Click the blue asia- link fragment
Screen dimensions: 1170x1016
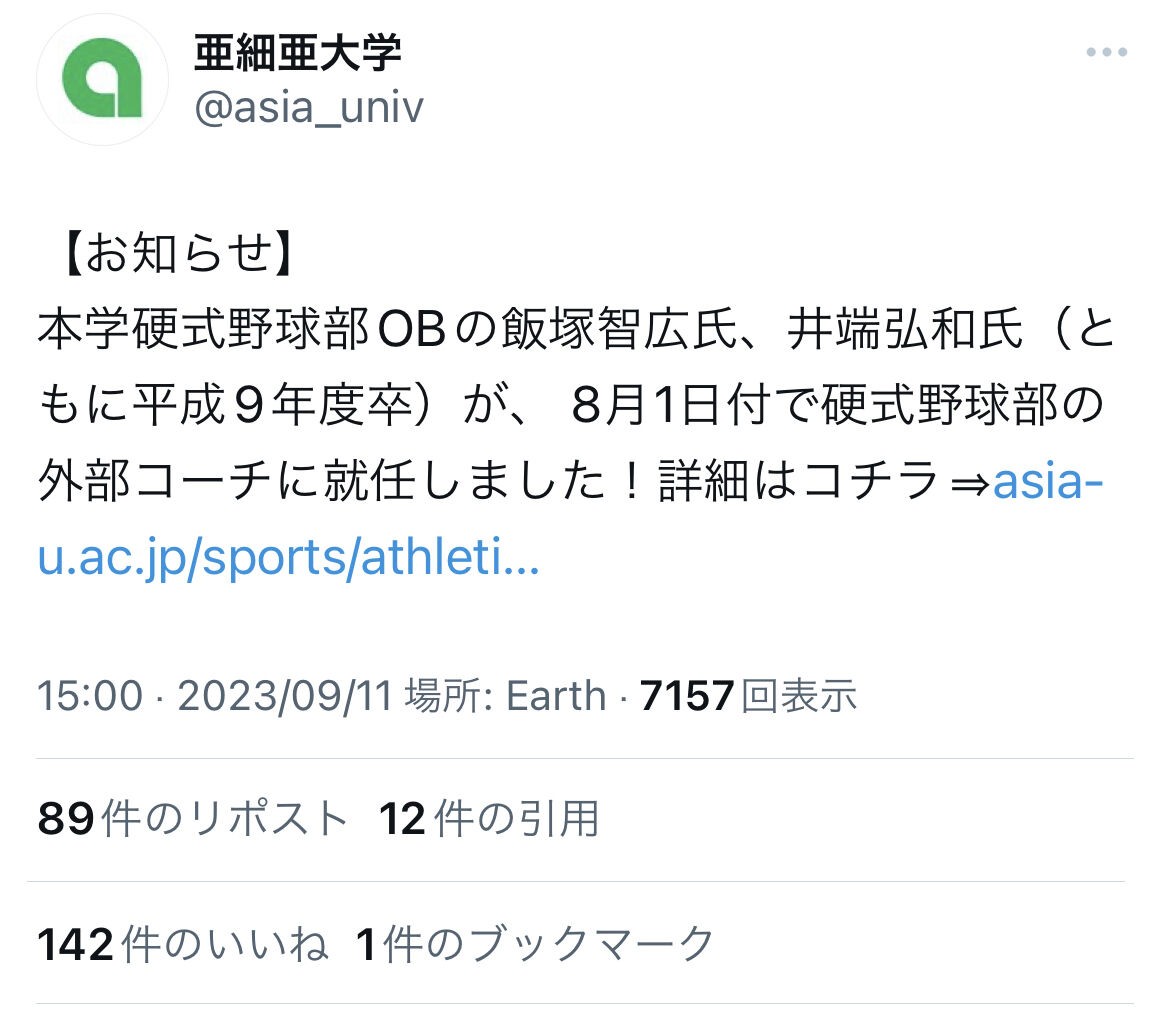pos(1048,481)
